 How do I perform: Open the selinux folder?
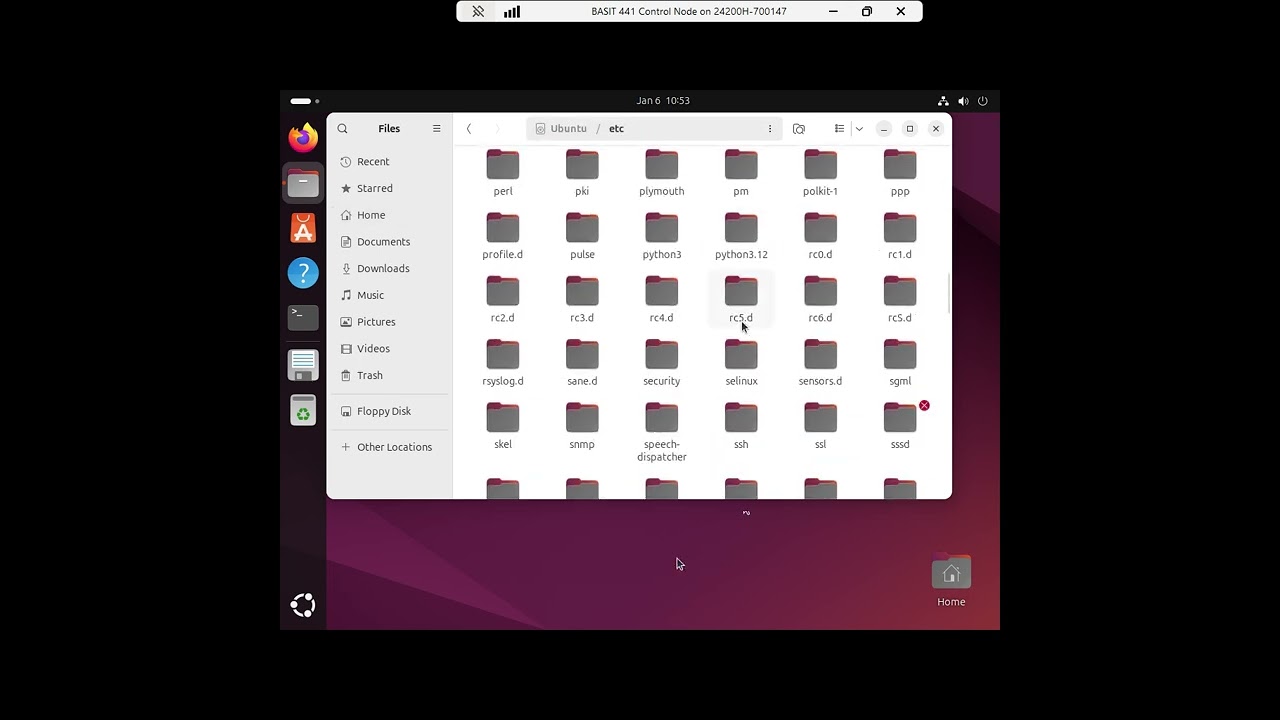click(x=741, y=362)
